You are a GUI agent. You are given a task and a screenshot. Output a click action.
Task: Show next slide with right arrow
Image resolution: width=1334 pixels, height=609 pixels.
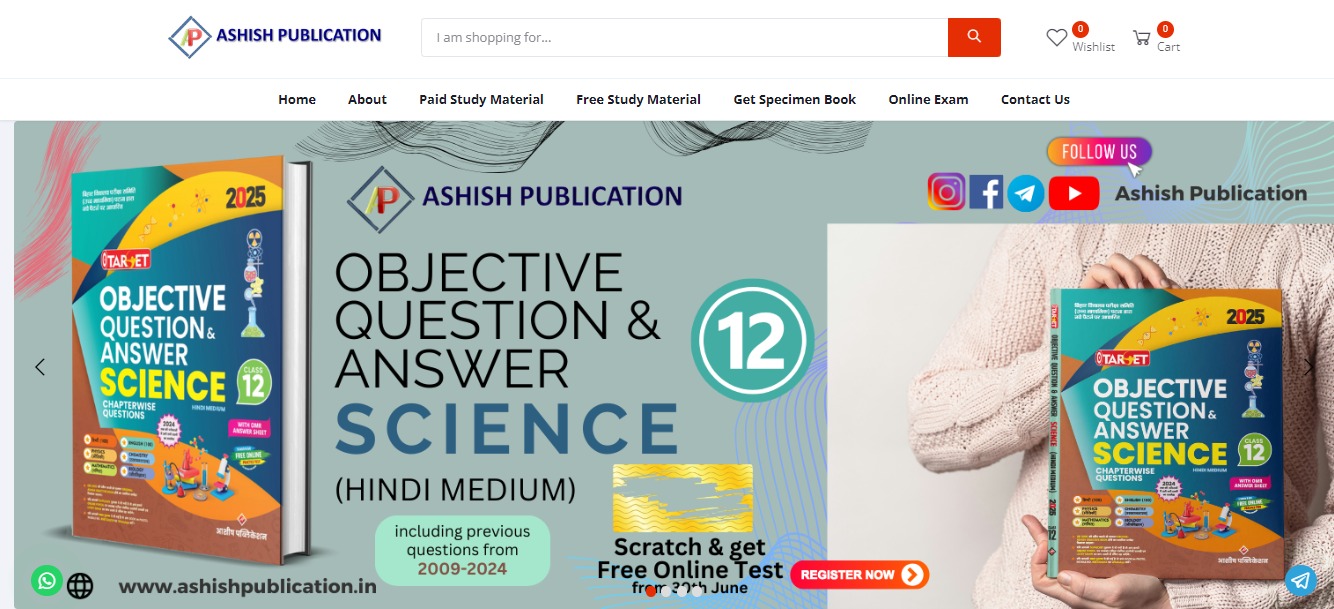[1308, 367]
